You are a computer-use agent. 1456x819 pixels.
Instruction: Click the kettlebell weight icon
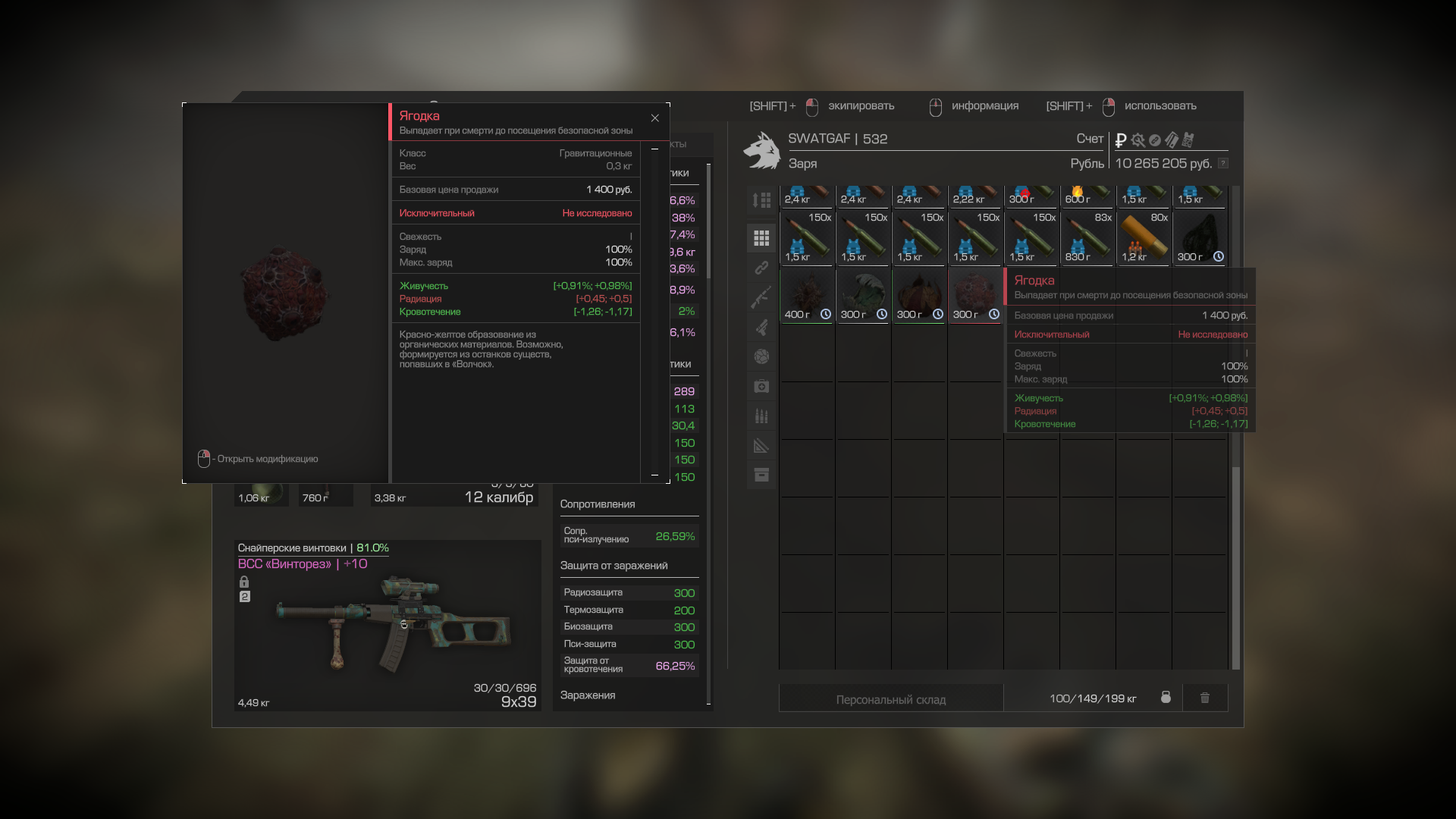click(x=1166, y=698)
